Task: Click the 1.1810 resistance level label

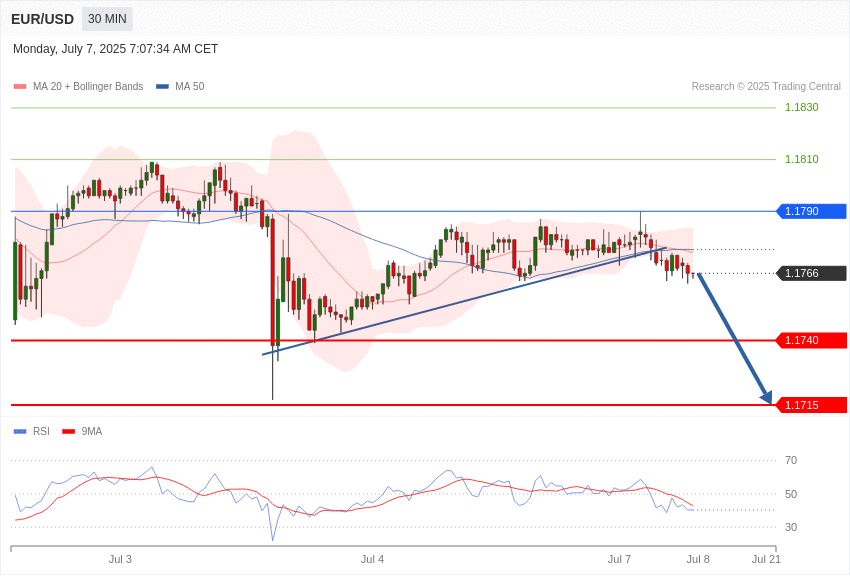Action: click(x=802, y=159)
